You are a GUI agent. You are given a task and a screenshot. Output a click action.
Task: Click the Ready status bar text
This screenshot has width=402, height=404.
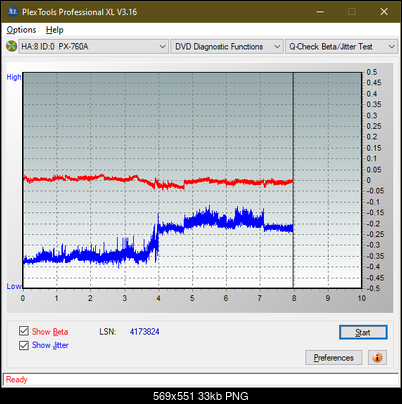(17, 380)
